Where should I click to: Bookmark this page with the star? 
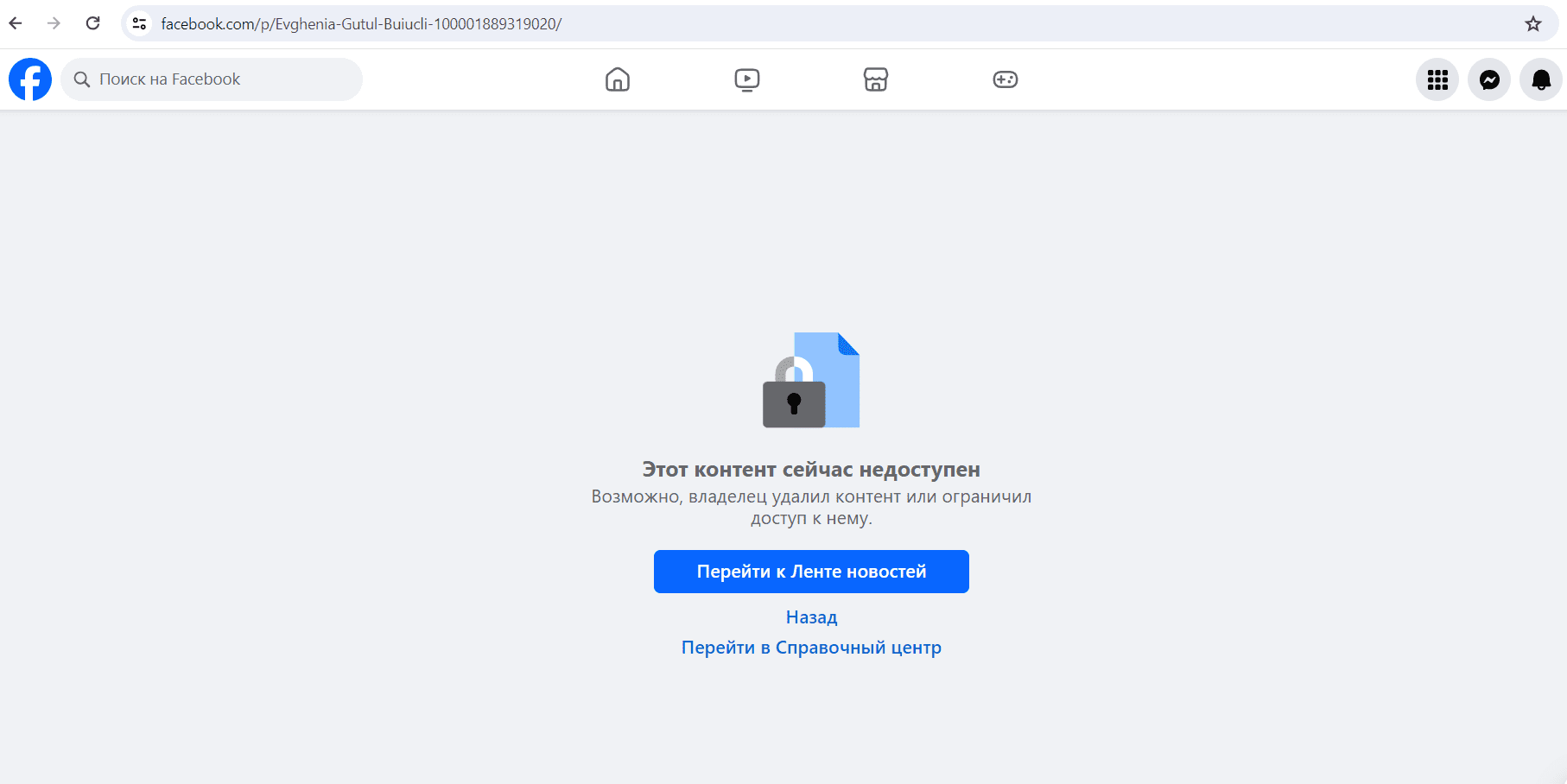click(x=1532, y=23)
